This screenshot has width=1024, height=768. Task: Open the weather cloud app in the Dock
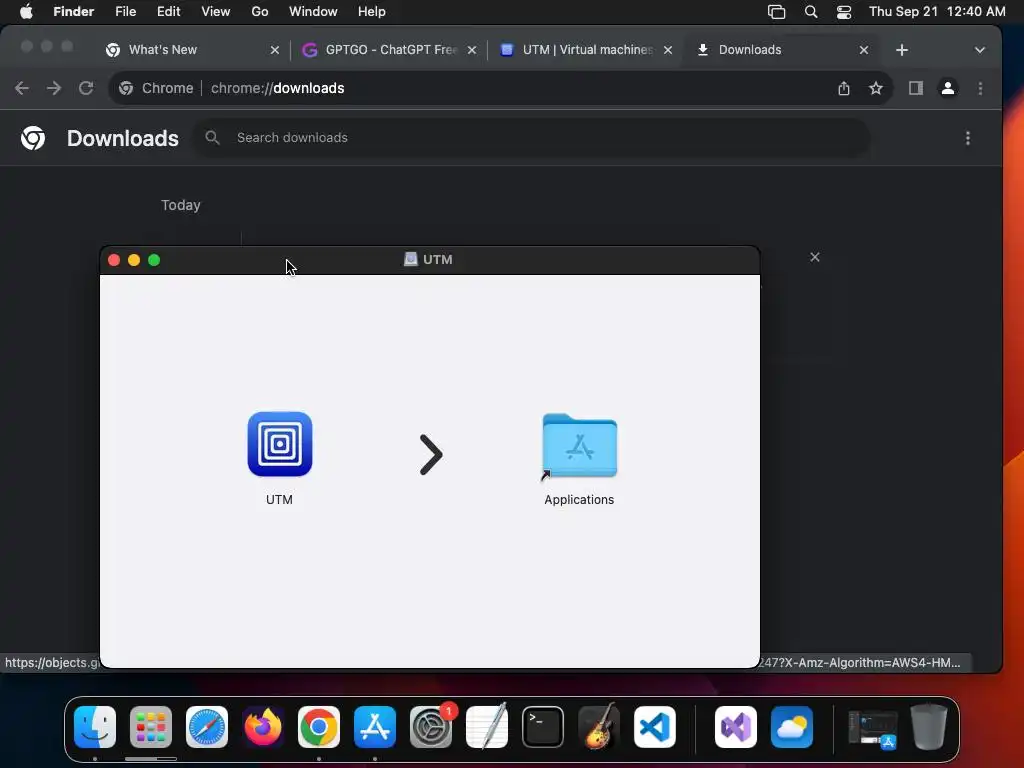pyautogui.click(x=792, y=727)
